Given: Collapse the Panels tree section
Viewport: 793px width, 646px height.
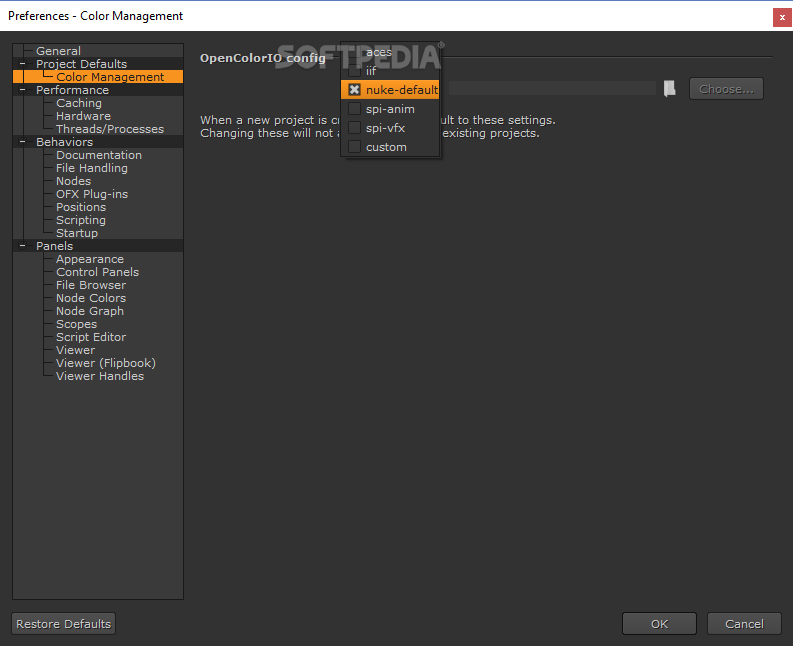Looking at the screenshot, I should tap(22, 246).
